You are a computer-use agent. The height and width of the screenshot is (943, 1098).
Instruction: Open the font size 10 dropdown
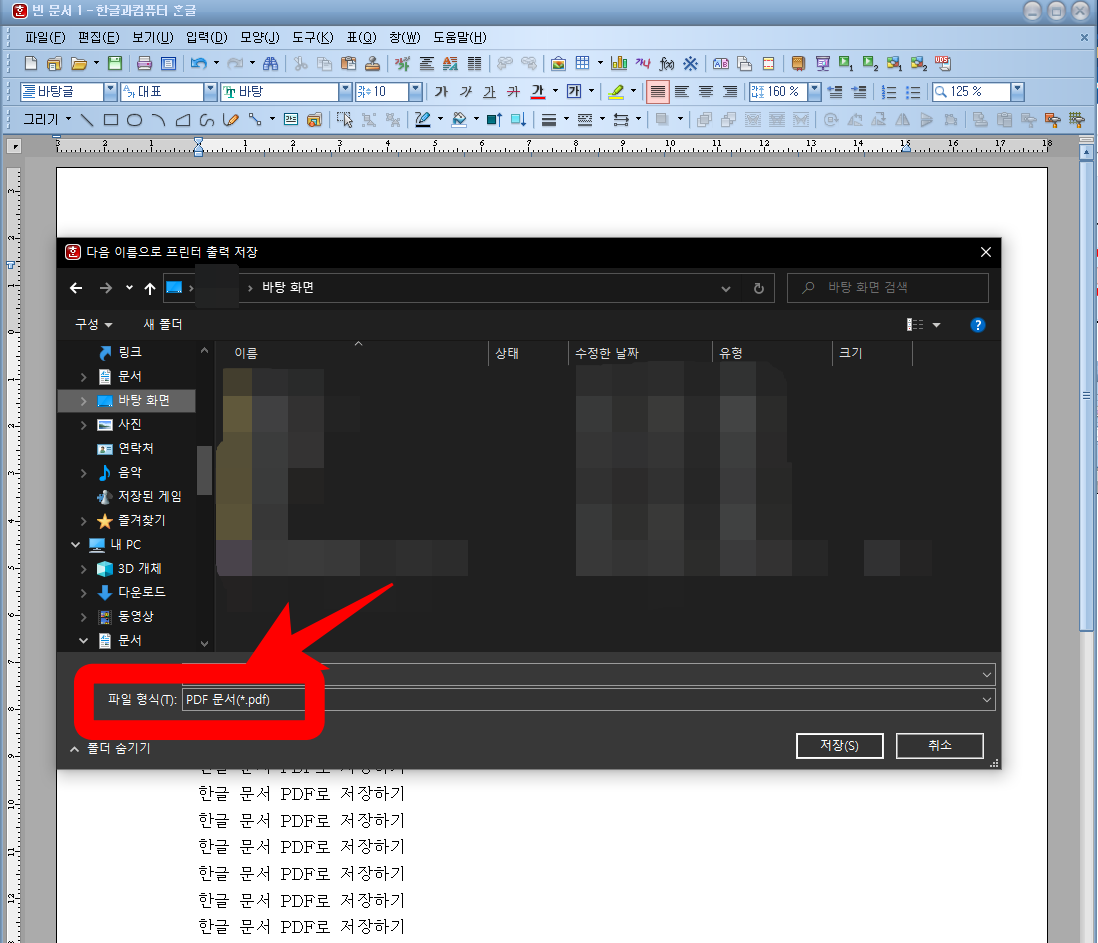415,92
